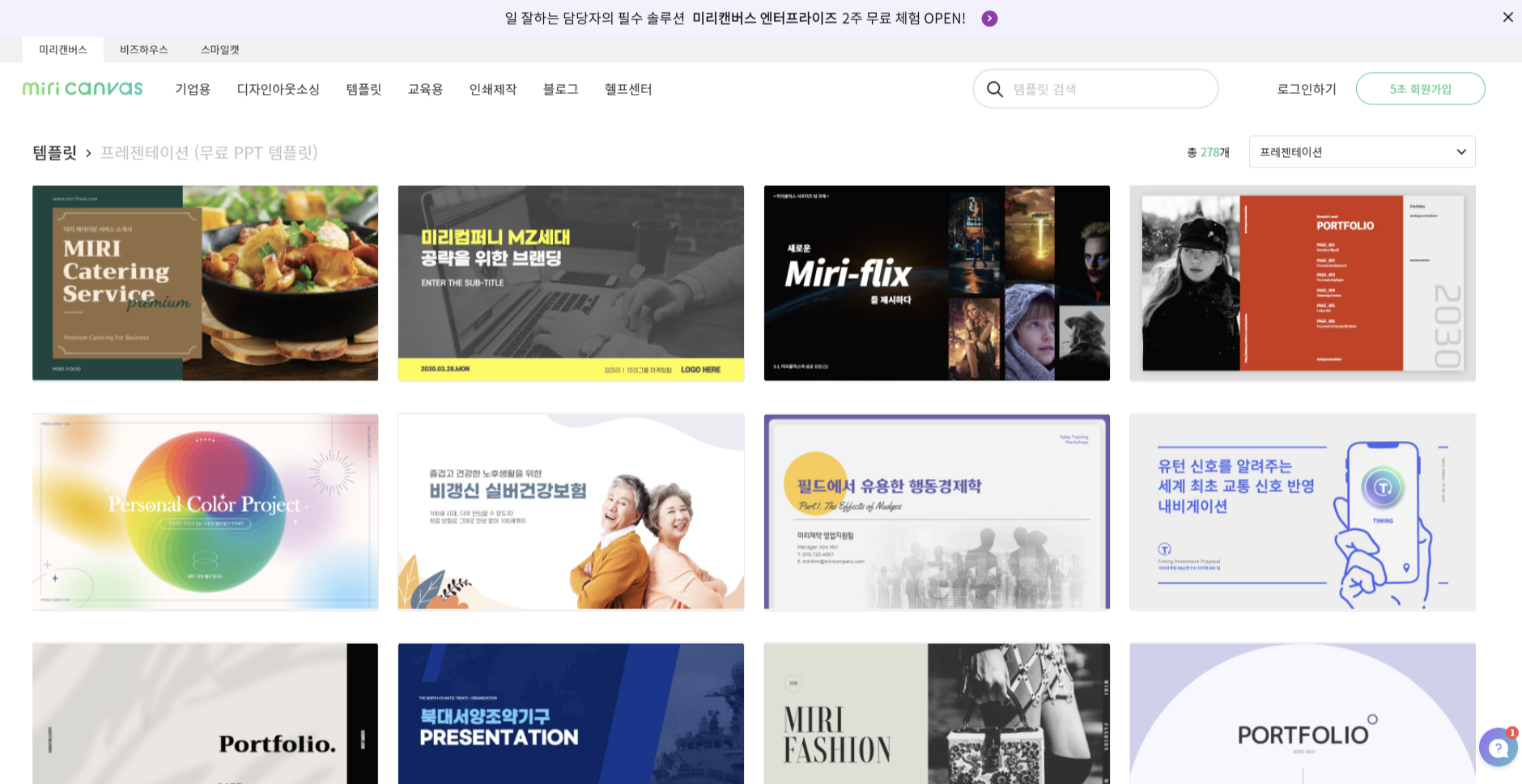The width and height of the screenshot is (1522, 784).
Task: Click the 프레젠테이션 (무료 PPT 템플릿) breadcrumb text
Action: [209, 152]
